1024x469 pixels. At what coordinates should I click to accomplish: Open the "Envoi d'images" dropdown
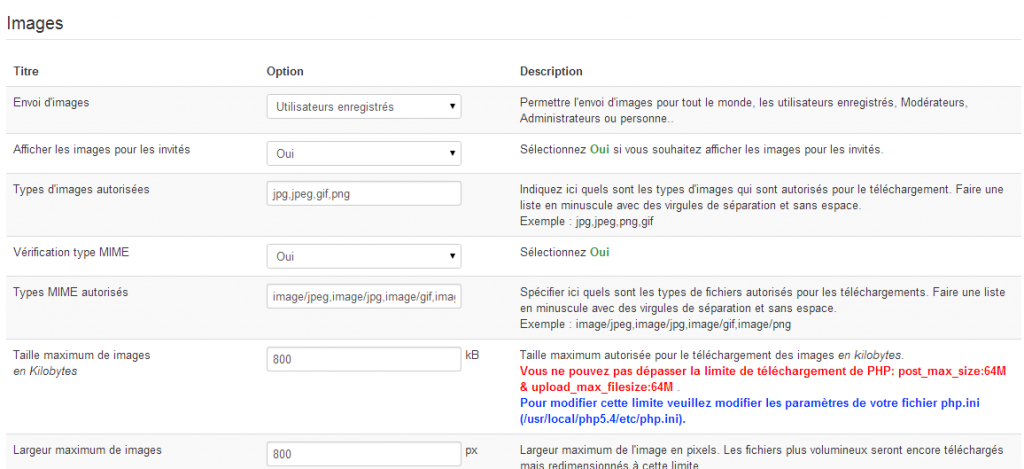click(x=363, y=106)
